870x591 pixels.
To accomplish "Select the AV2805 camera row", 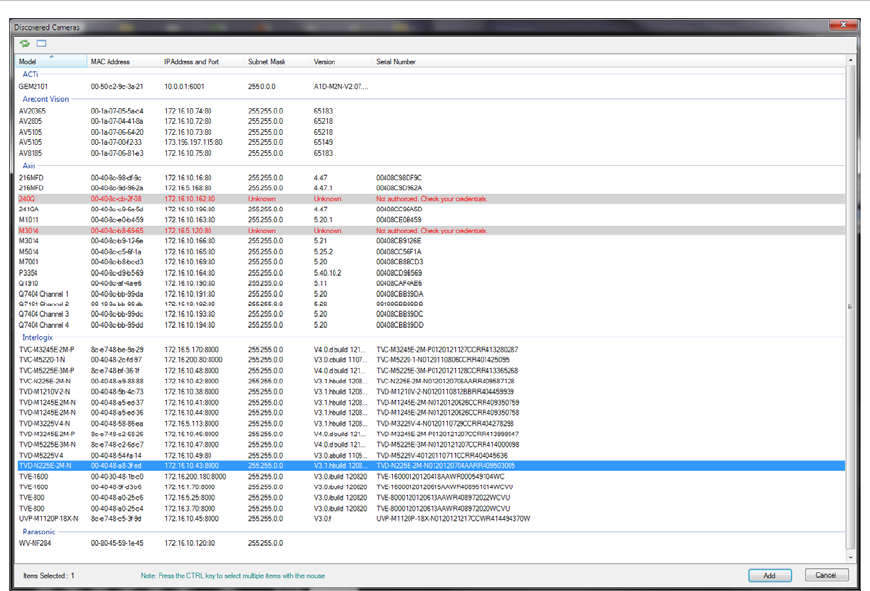I will tap(431, 121).
